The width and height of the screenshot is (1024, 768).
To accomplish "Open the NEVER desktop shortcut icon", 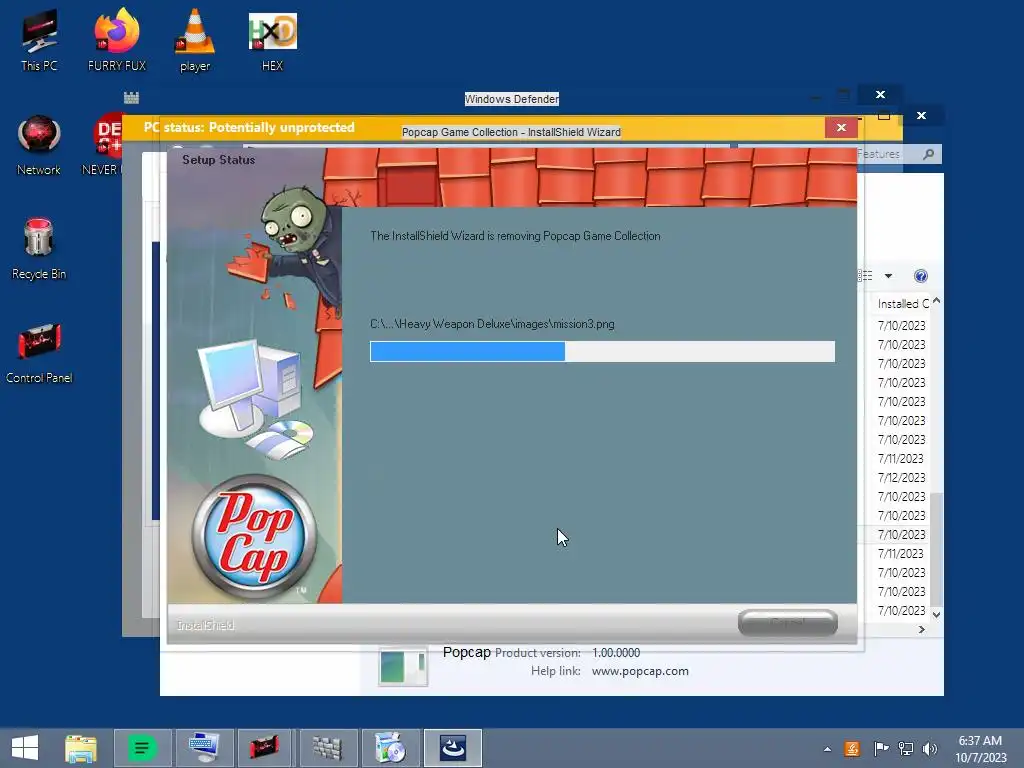I will click(x=104, y=145).
